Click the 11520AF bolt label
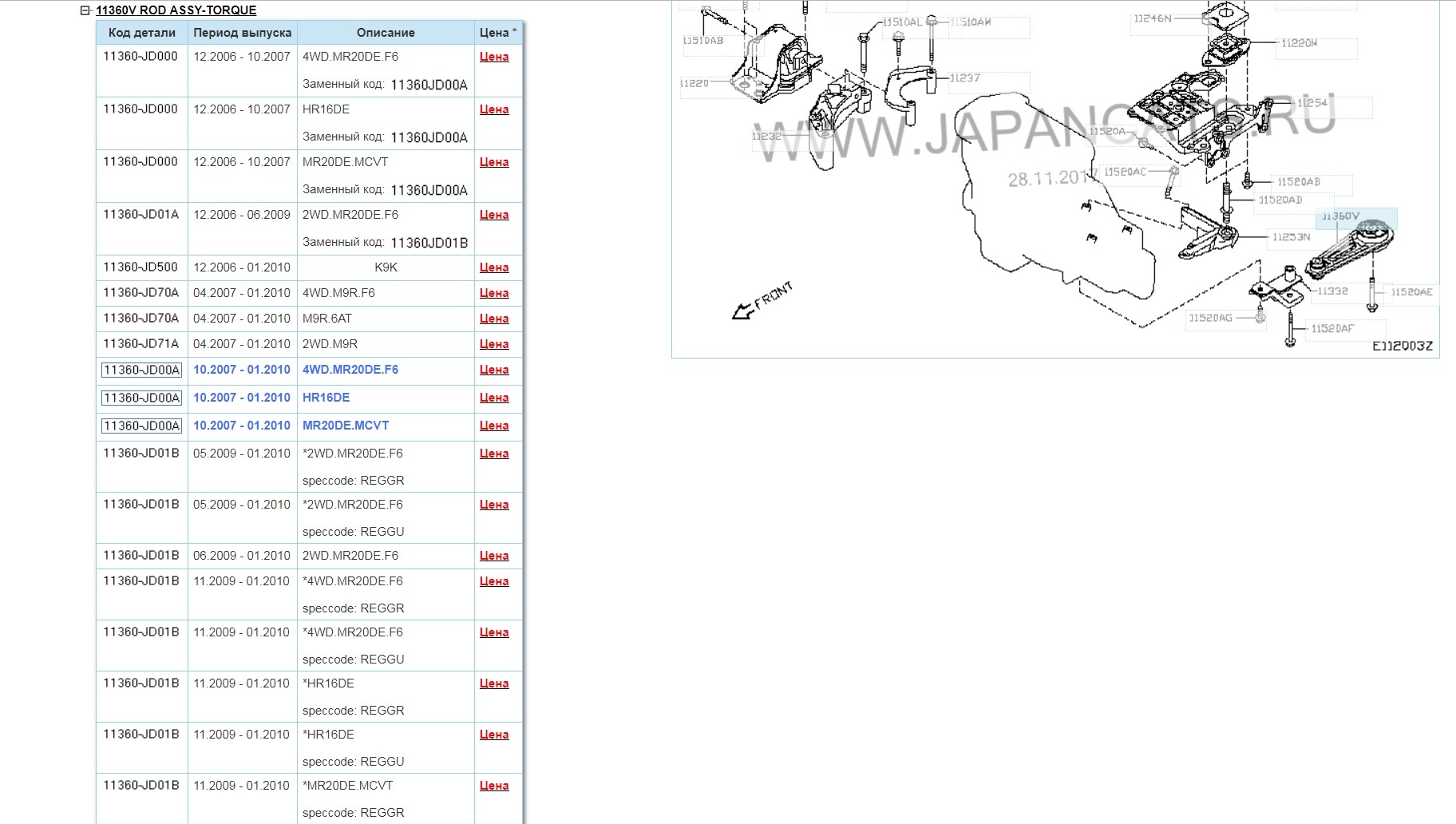This screenshot has width=1456, height=824. click(1332, 329)
